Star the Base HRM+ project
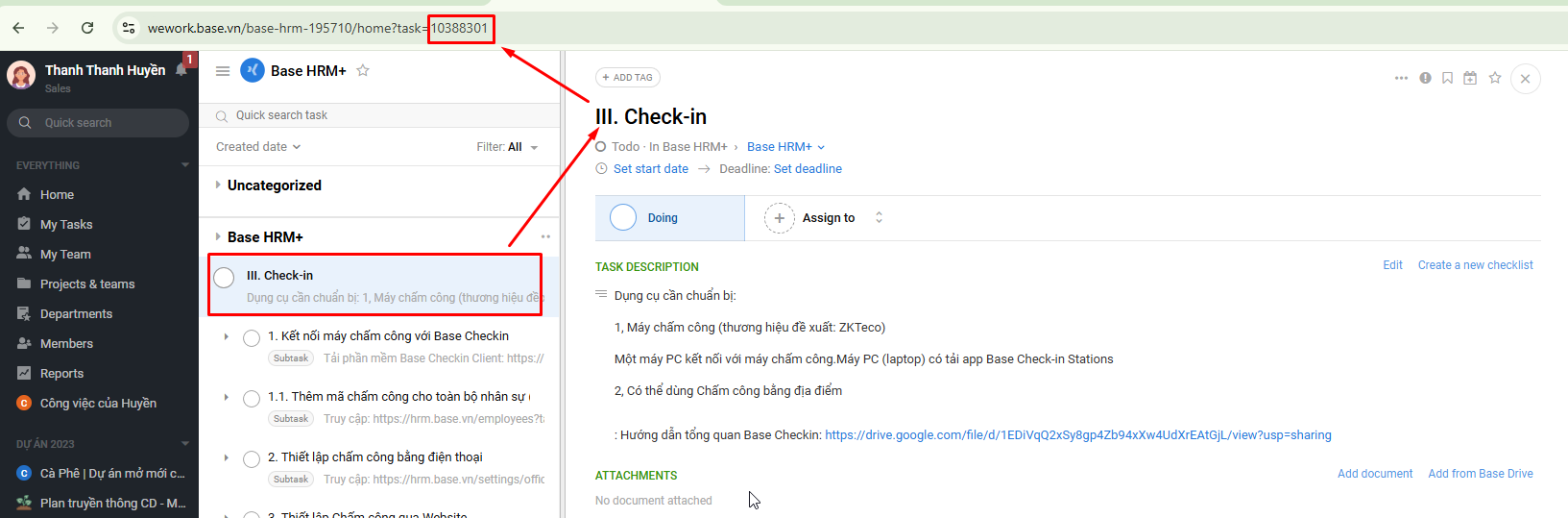Screen dimensions: 1568x518 click(363, 70)
